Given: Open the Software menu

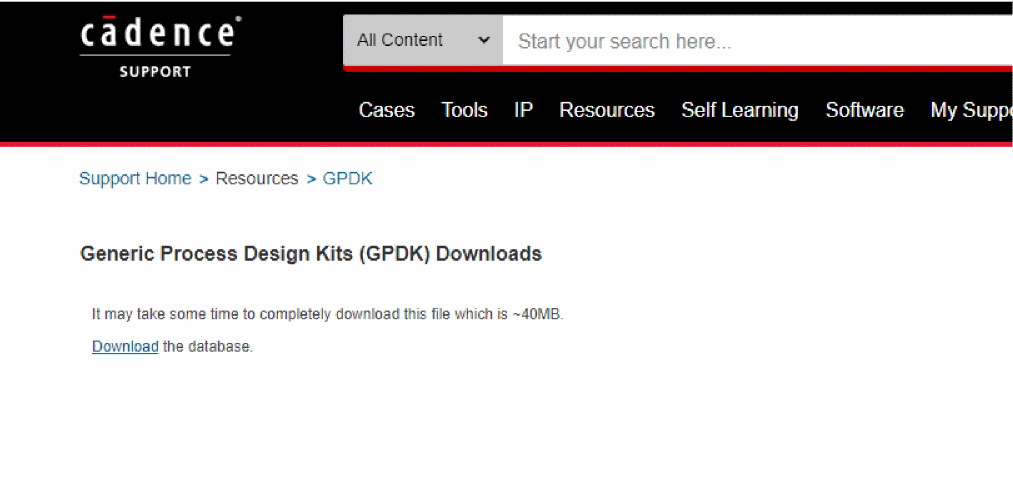Looking at the screenshot, I should pyautogui.click(x=864, y=110).
